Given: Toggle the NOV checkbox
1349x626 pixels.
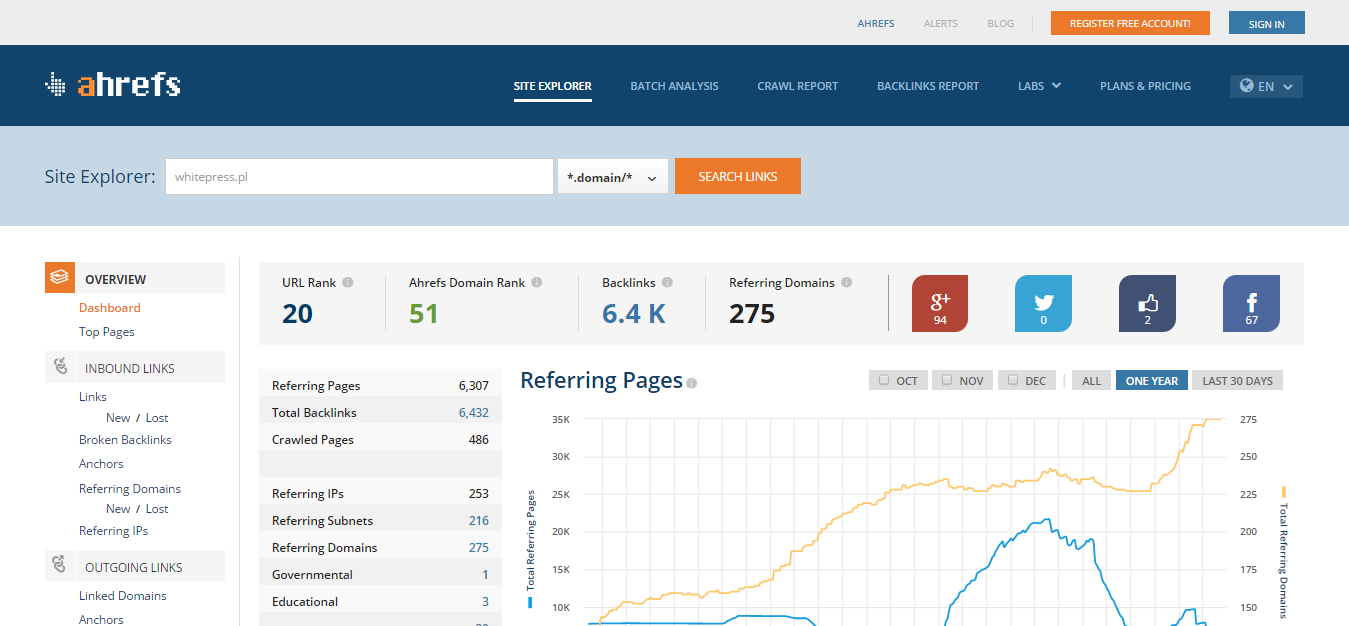Looking at the screenshot, I should tap(946, 380).
